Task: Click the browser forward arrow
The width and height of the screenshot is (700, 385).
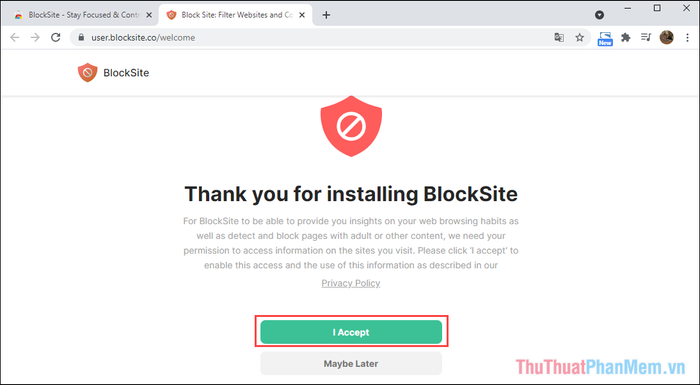Action: point(35,38)
